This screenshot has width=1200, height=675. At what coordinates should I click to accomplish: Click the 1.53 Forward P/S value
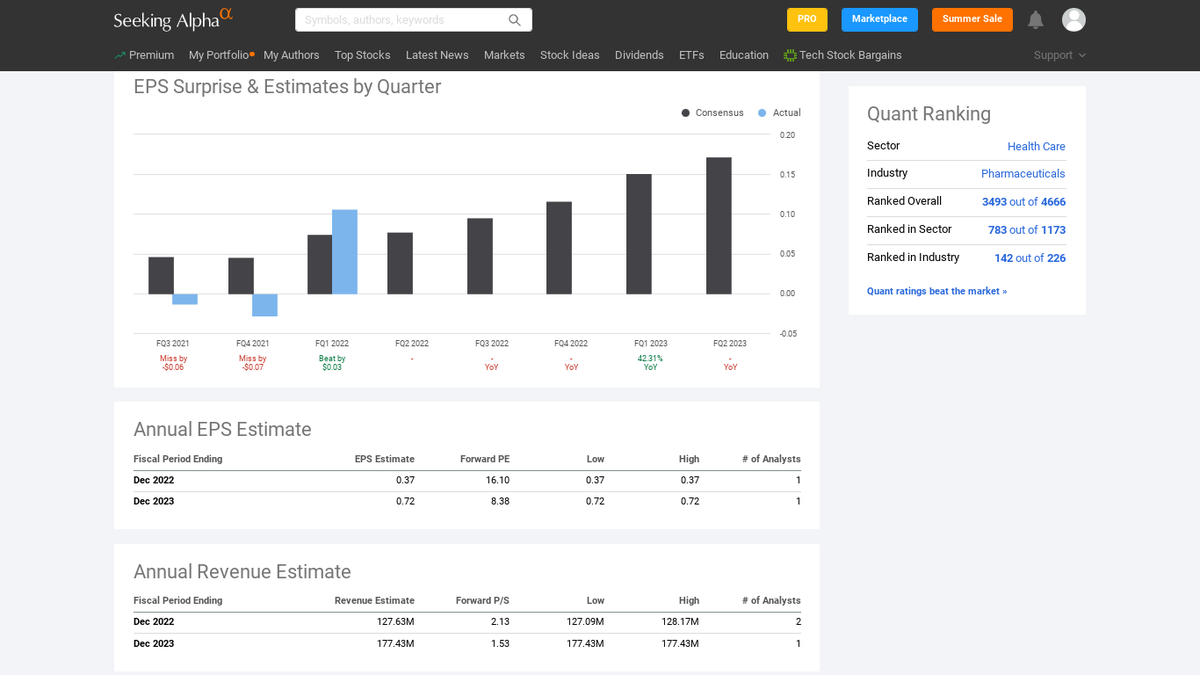click(500, 643)
